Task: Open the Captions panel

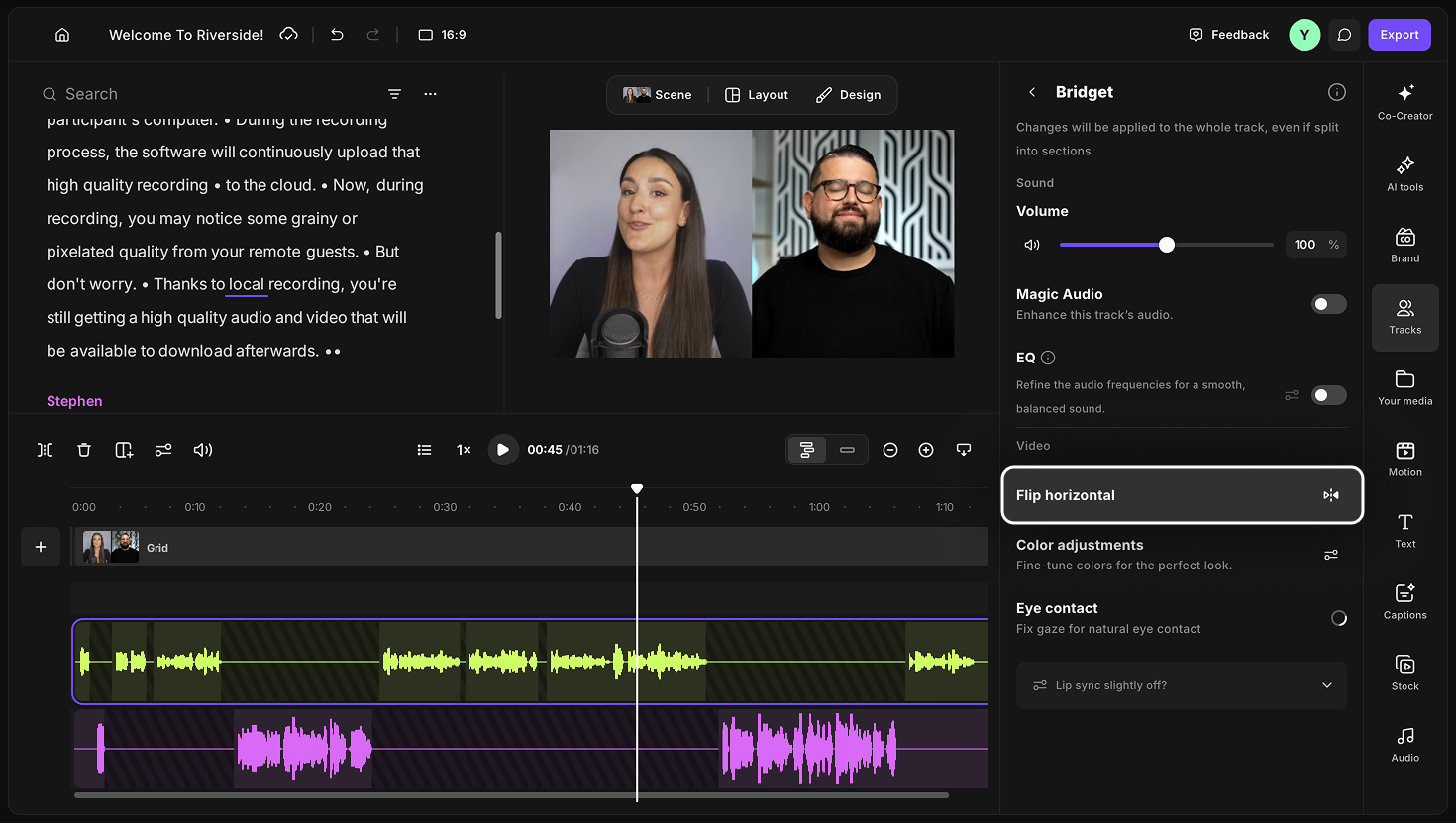Action: (1404, 601)
